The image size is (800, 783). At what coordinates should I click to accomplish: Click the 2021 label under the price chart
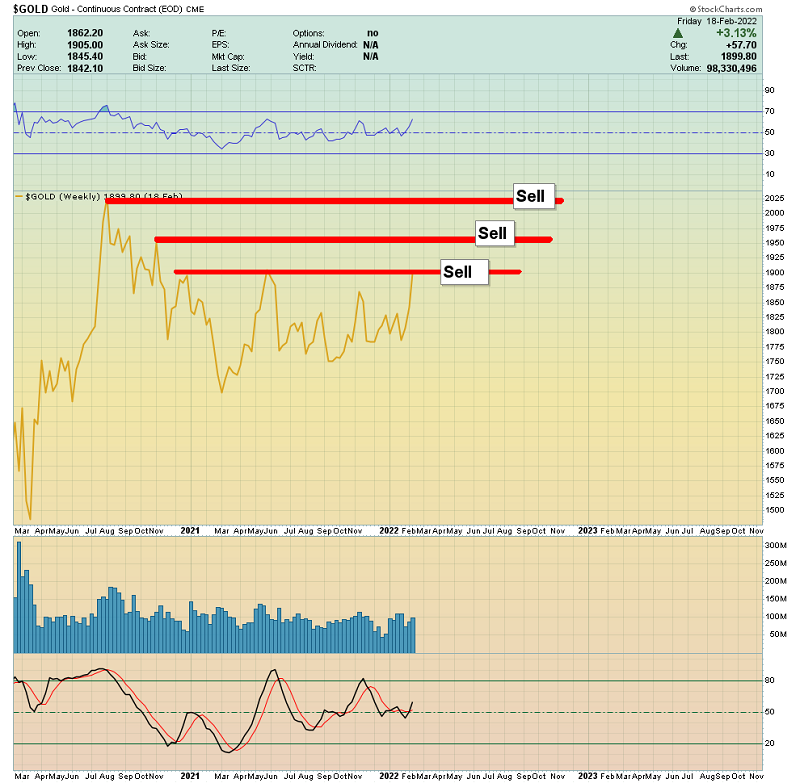tap(190, 530)
